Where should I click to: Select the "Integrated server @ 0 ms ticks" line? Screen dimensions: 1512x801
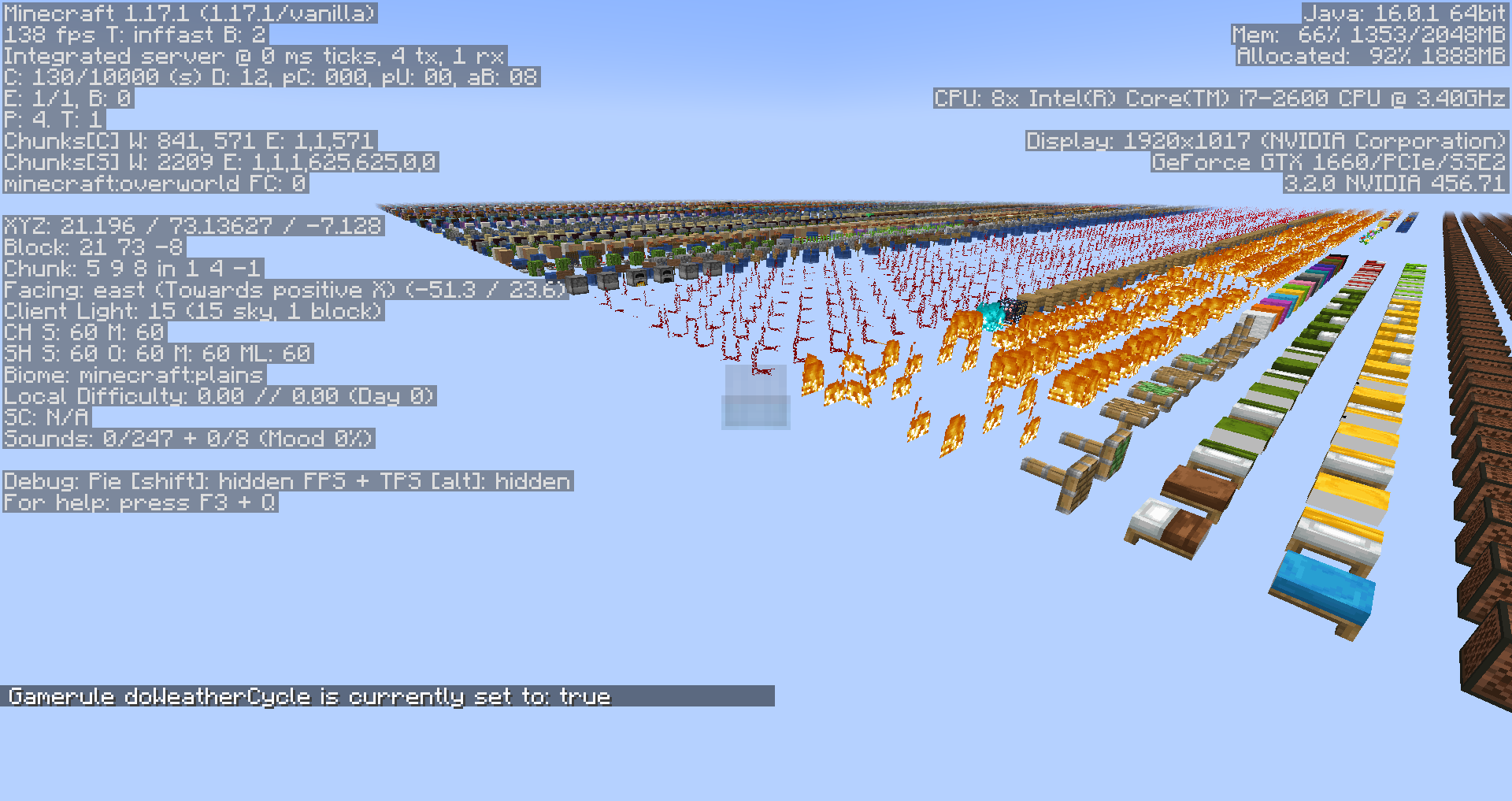(255, 56)
